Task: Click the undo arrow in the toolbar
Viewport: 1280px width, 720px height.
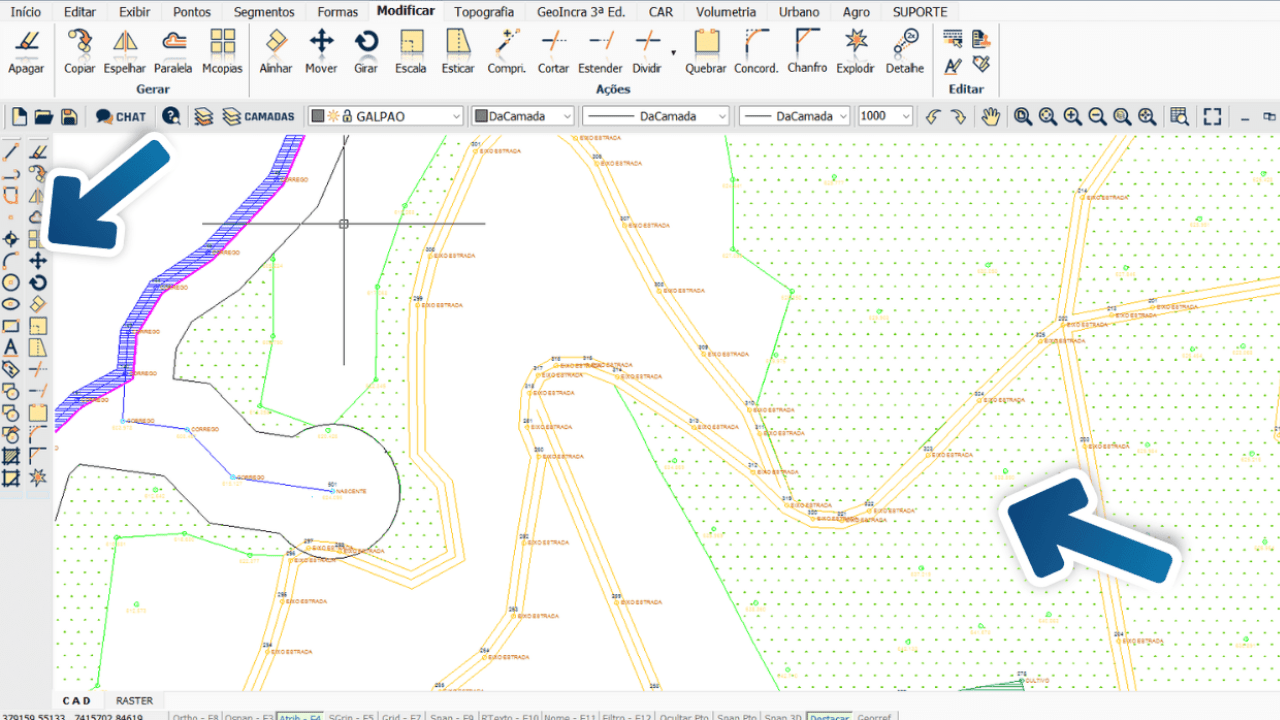Action: point(933,116)
